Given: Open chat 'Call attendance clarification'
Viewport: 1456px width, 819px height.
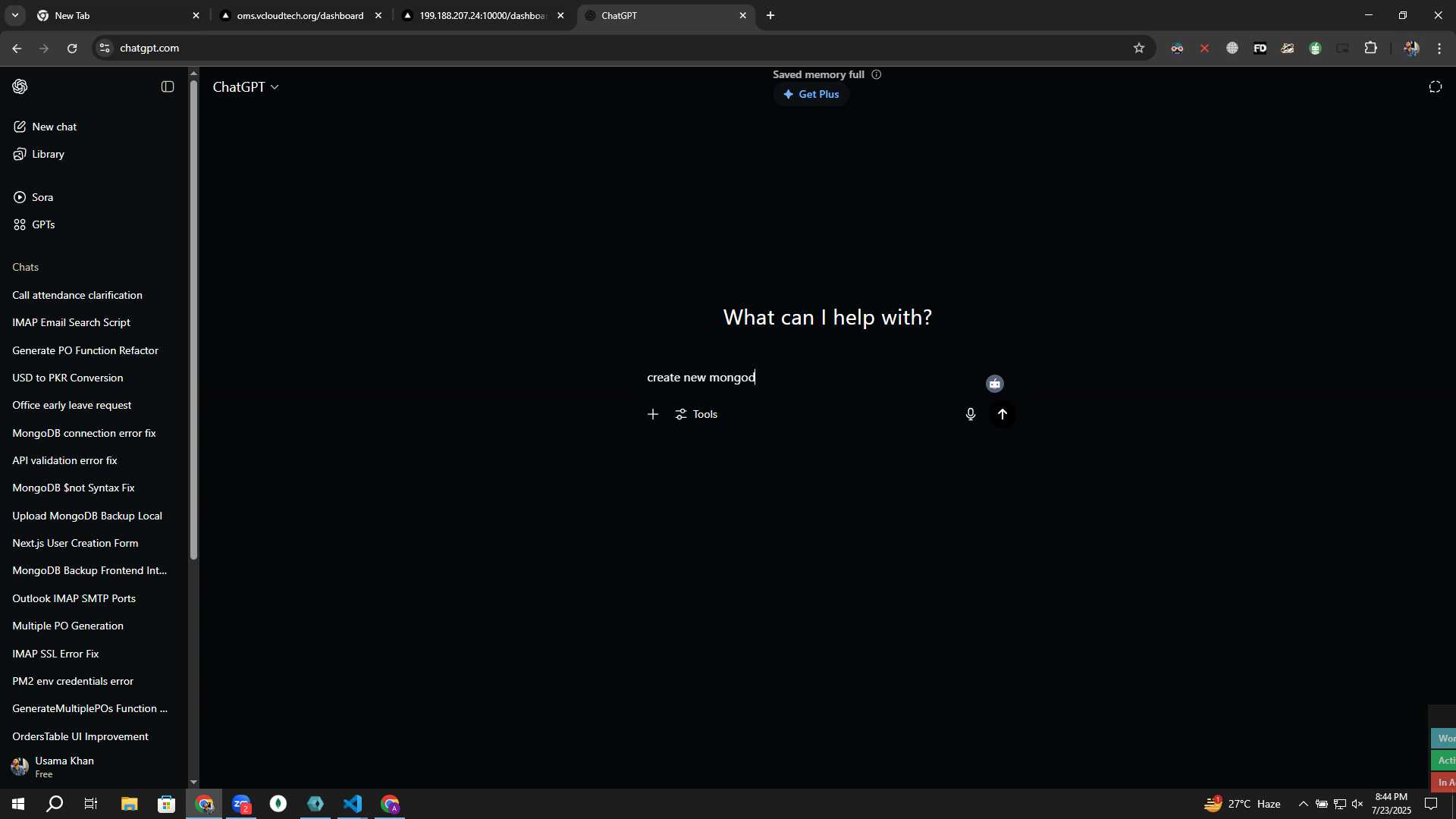Looking at the screenshot, I should pyautogui.click(x=77, y=295).
